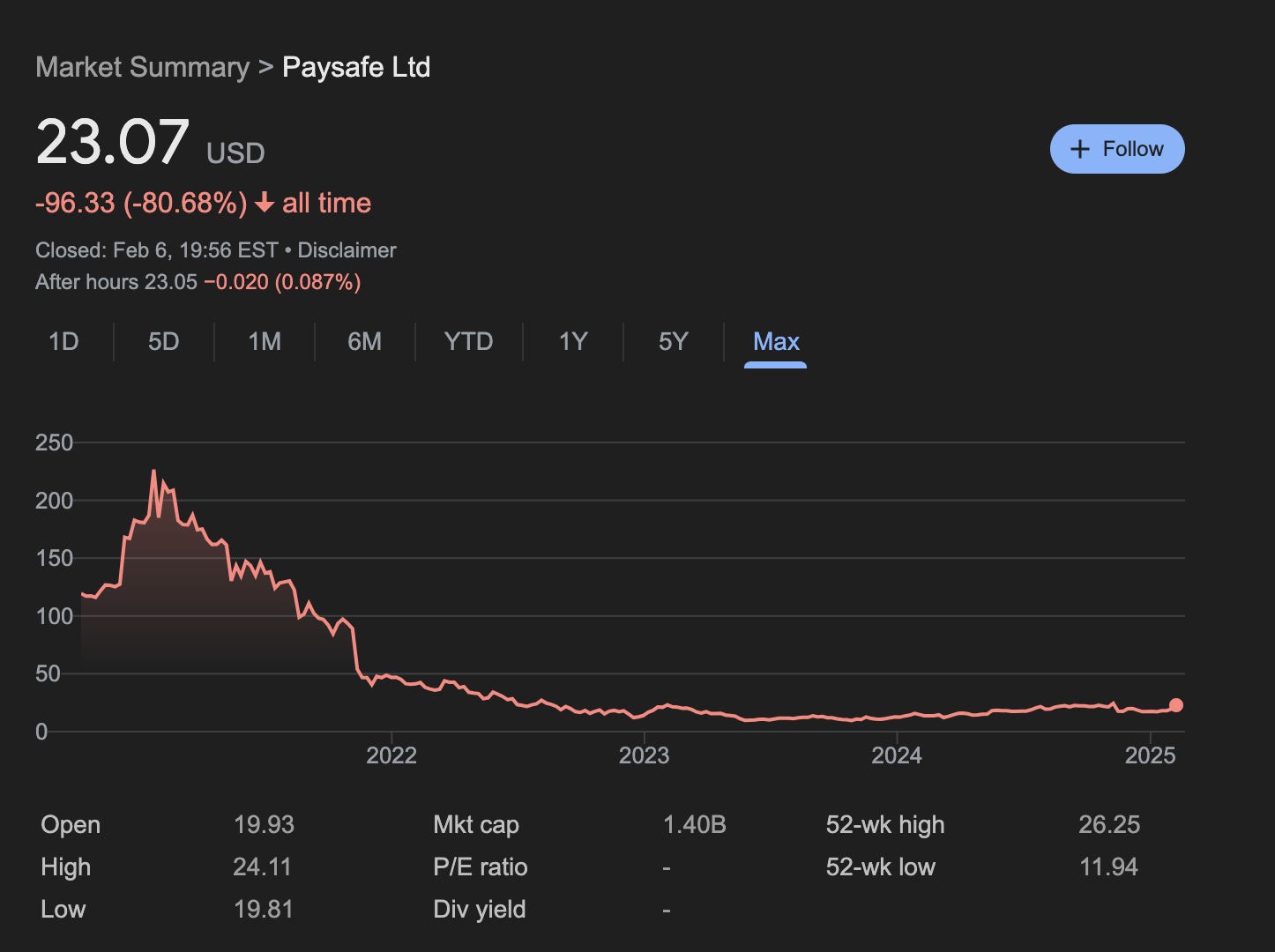The height and width of the screenshot is (952, 1275).
Task: Click the Div yield label
Action: 480,910
